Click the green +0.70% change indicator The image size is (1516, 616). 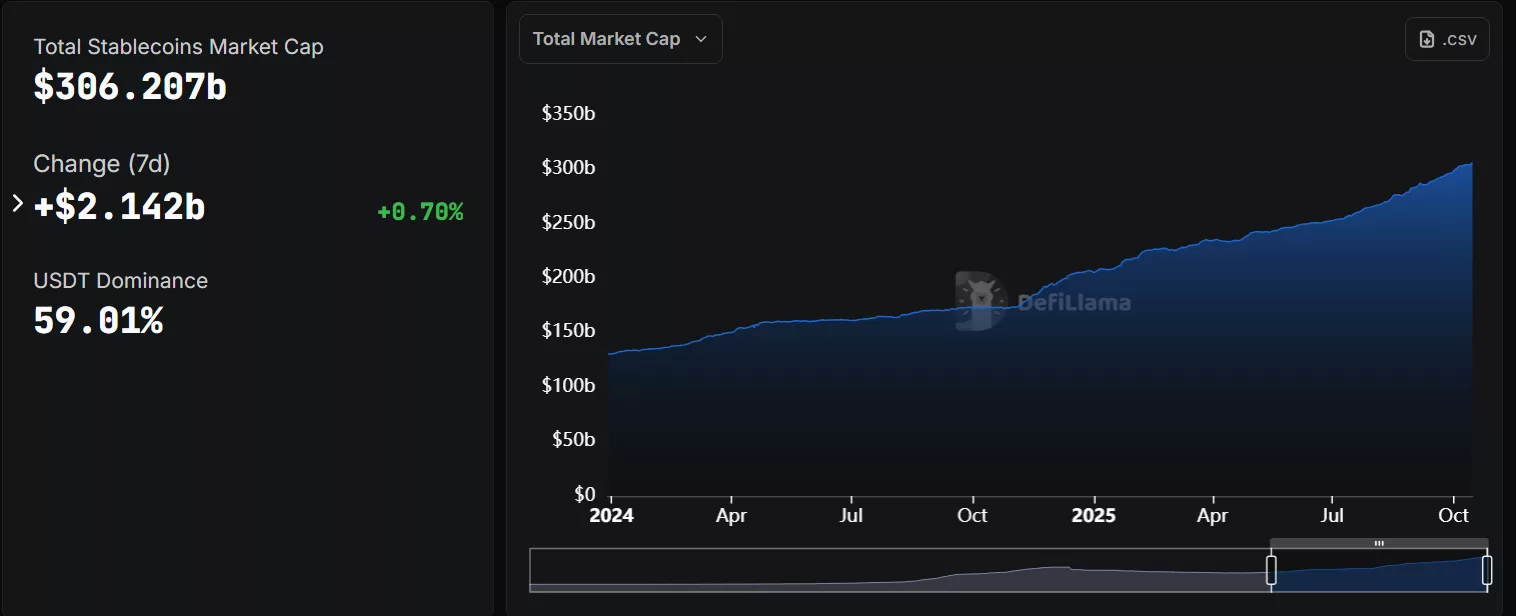[x=419, y=211]
